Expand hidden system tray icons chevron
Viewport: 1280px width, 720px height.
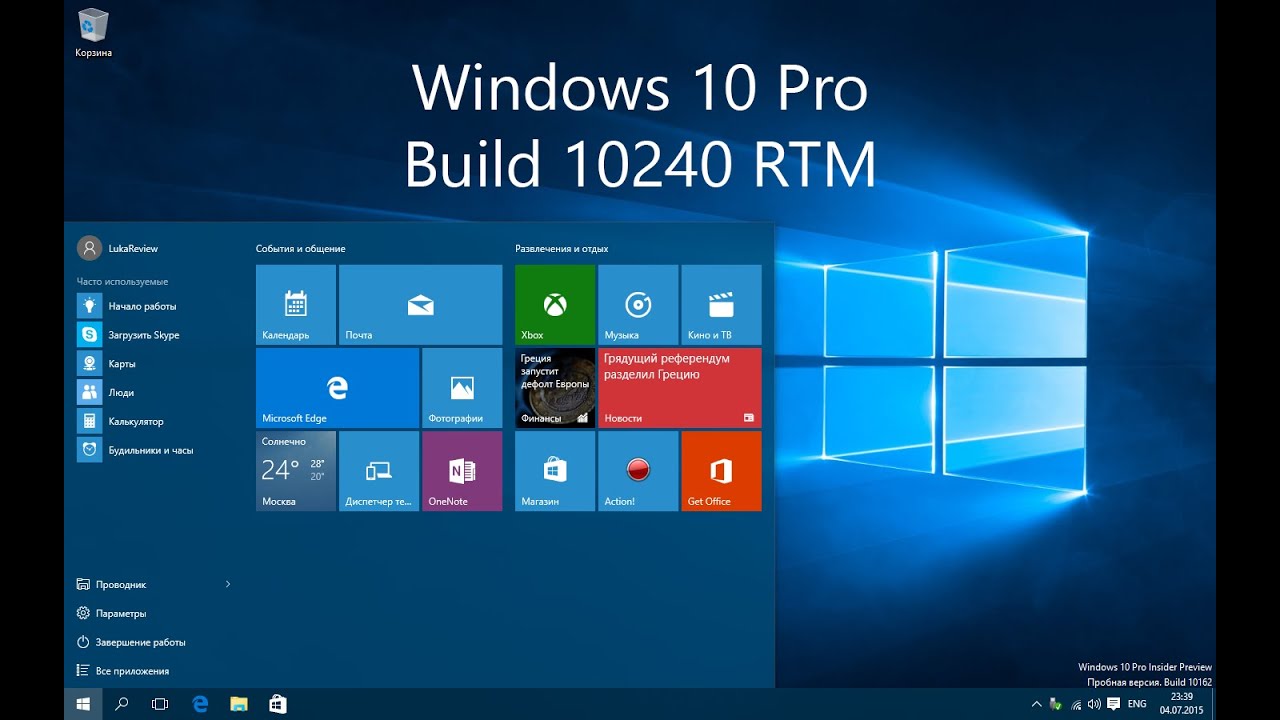pyautogui.click(x=1037, y=704)
